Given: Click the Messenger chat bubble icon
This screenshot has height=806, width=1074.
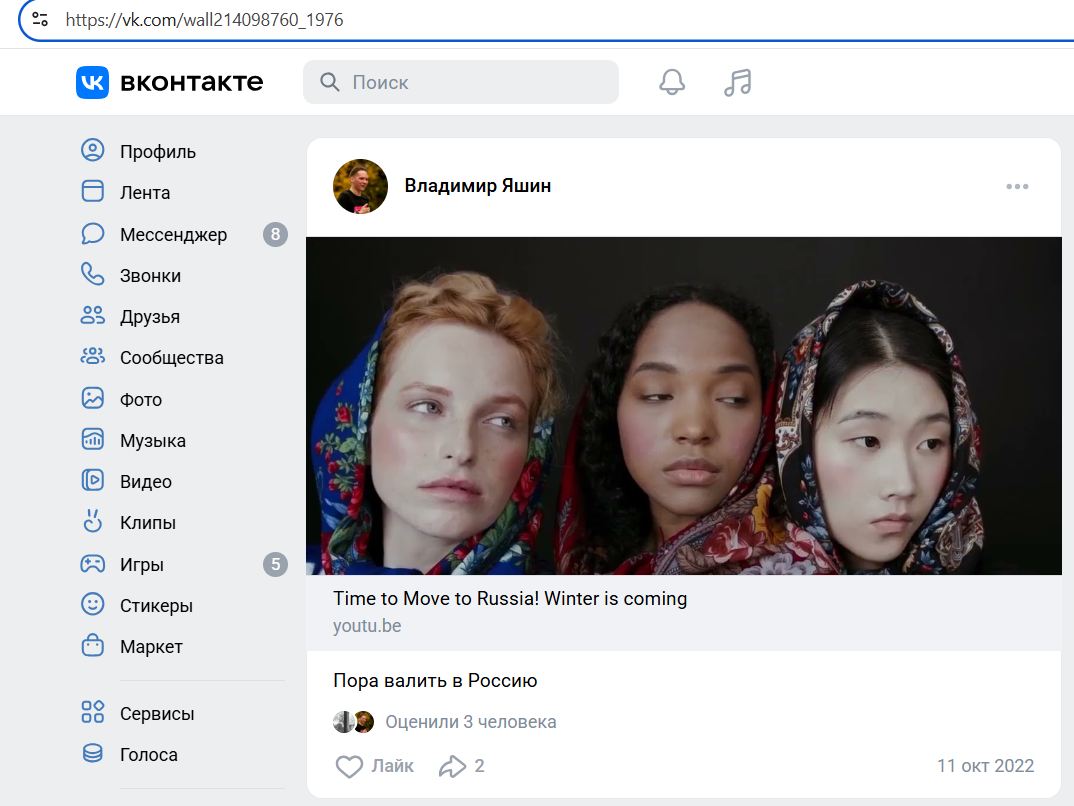Looking at the screenshot, I should click(x=92, y=234).
